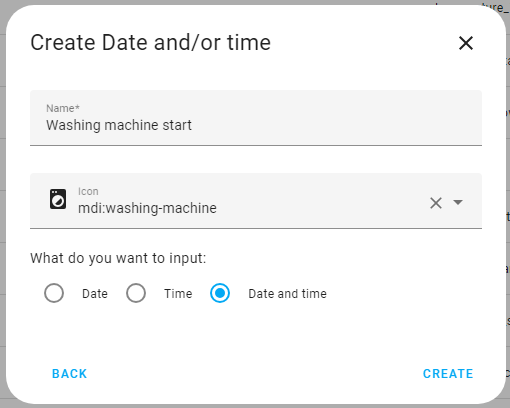The height and width of the screenshot is (408, 510).
Task: Clear the selected mdi:washing-machine icon
Action: (436, 203)
